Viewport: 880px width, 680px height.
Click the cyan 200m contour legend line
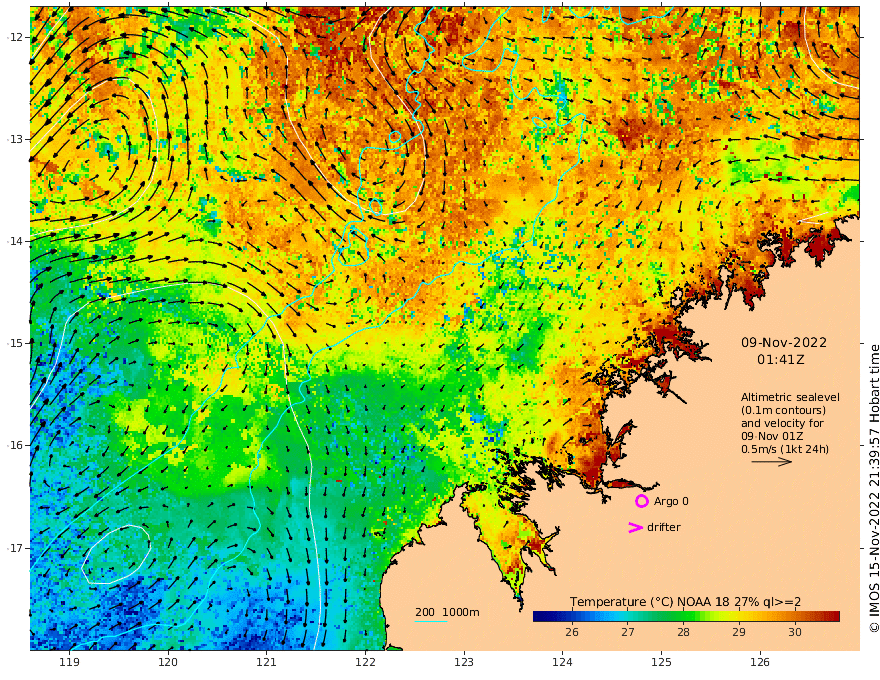(x=430, y=621)
